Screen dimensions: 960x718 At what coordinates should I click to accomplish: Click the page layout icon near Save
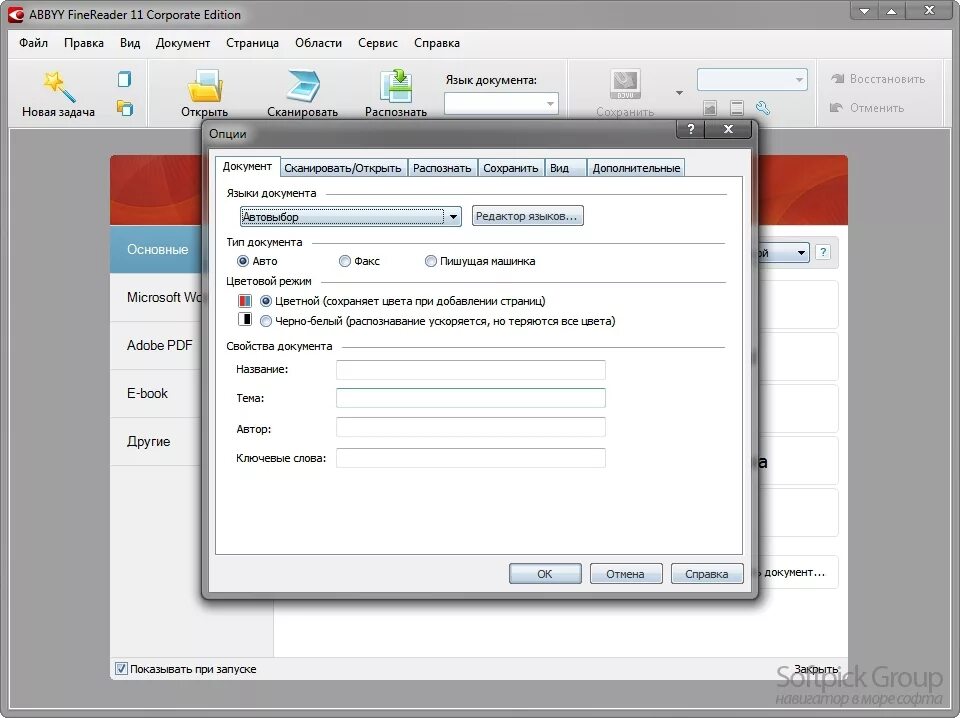tap(737, 108)
